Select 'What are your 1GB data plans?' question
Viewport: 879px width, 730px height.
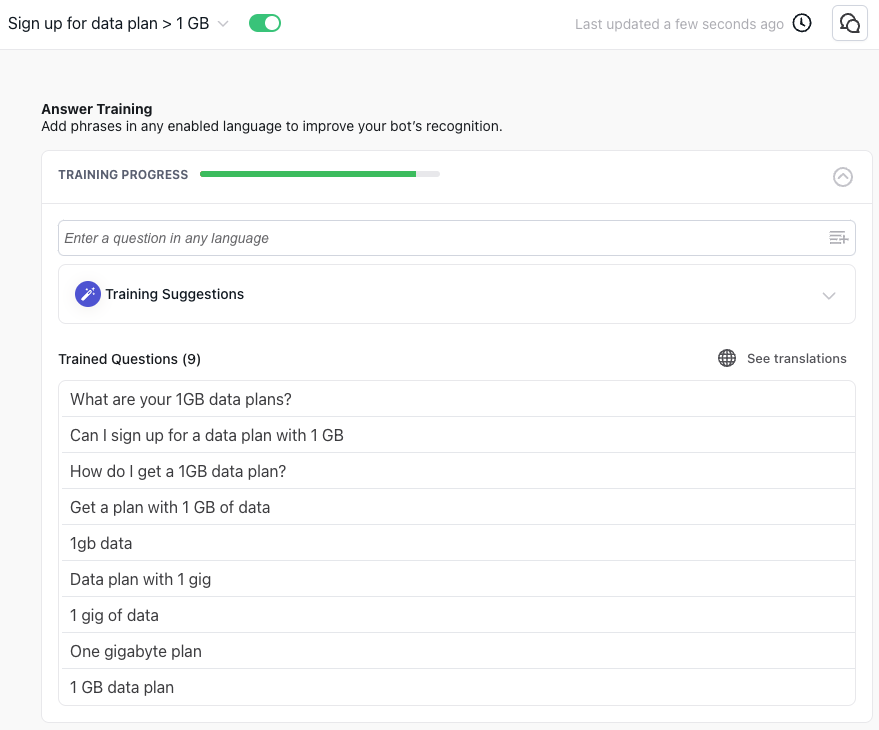(181, 399)
